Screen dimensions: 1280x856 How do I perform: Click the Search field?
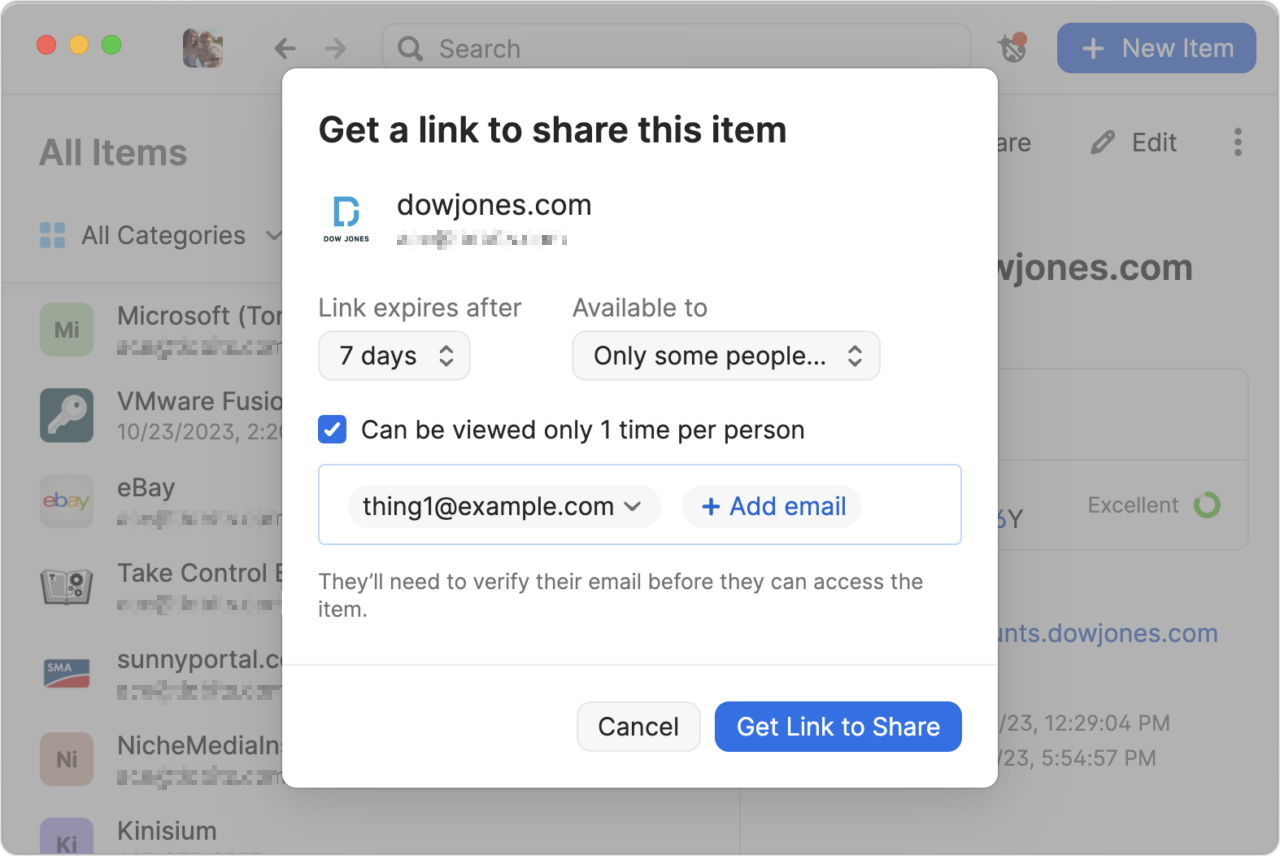(x=676, y=48)
